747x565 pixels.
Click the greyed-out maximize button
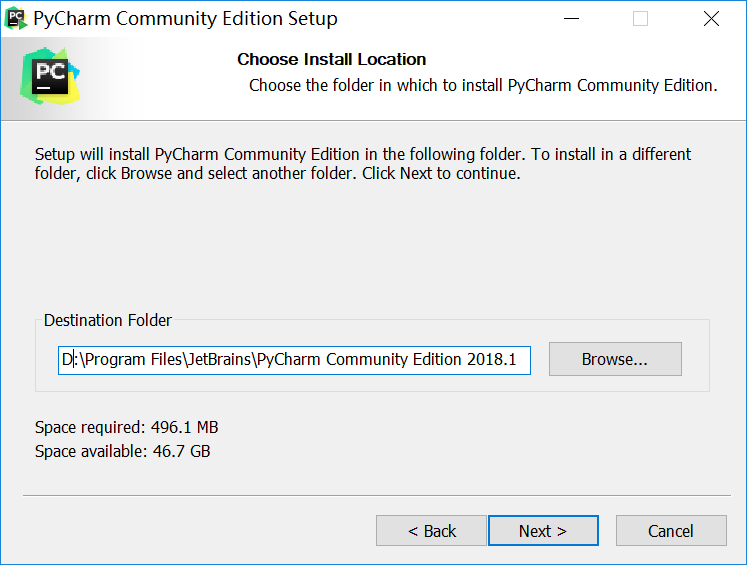click(x=640, y=19)
